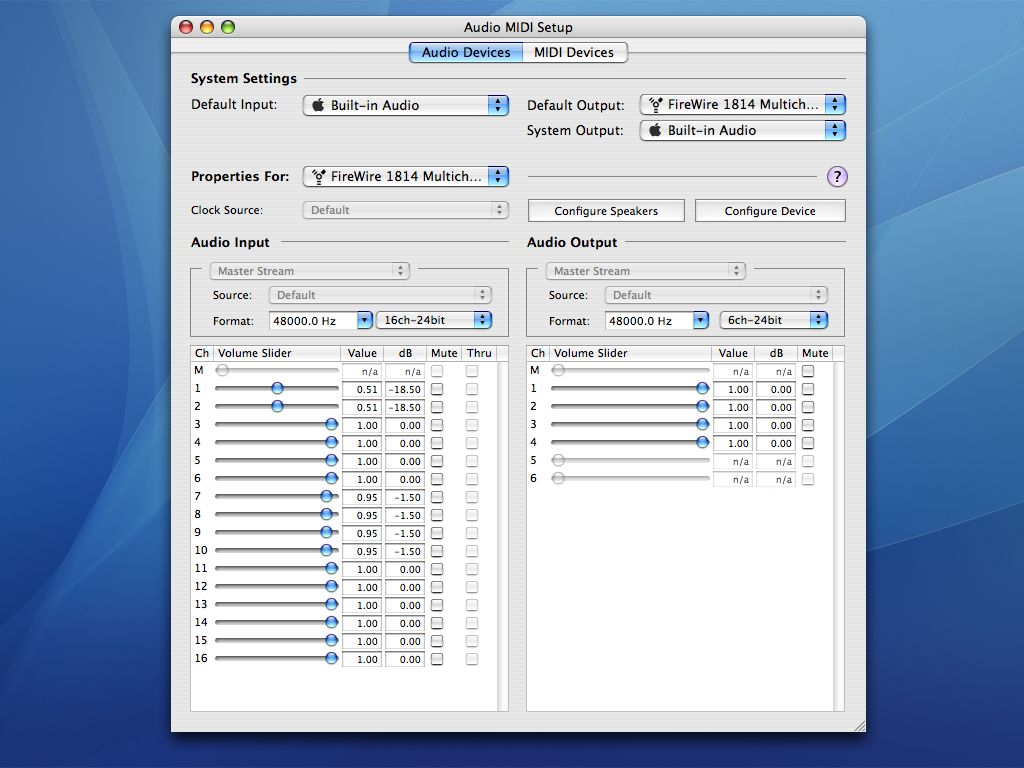Open help with the purple question mark button
Image resolution: width=1024 pixels, height=768 pixels.
(837, 176)
